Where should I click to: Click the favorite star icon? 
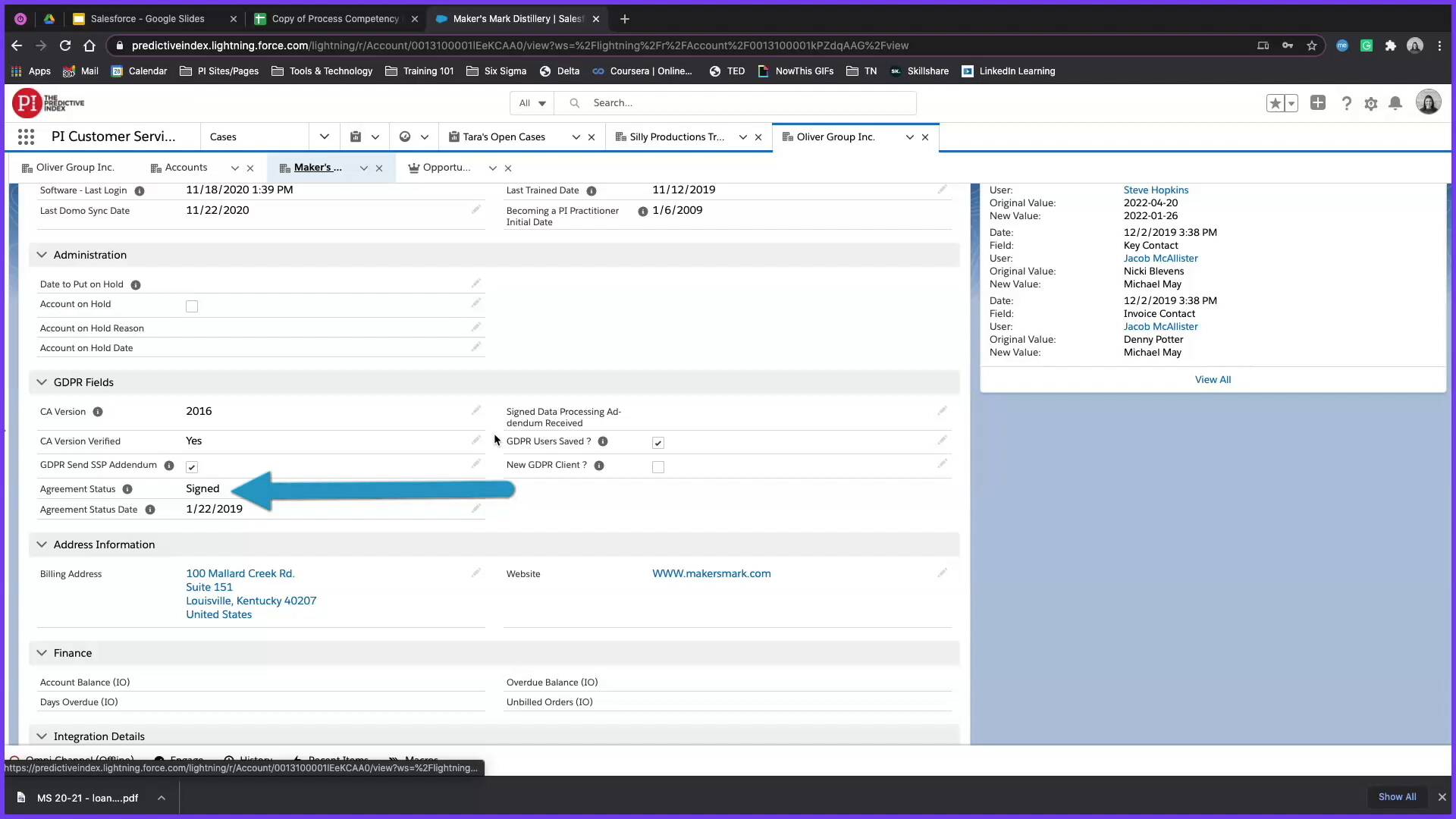[1276, 103]
